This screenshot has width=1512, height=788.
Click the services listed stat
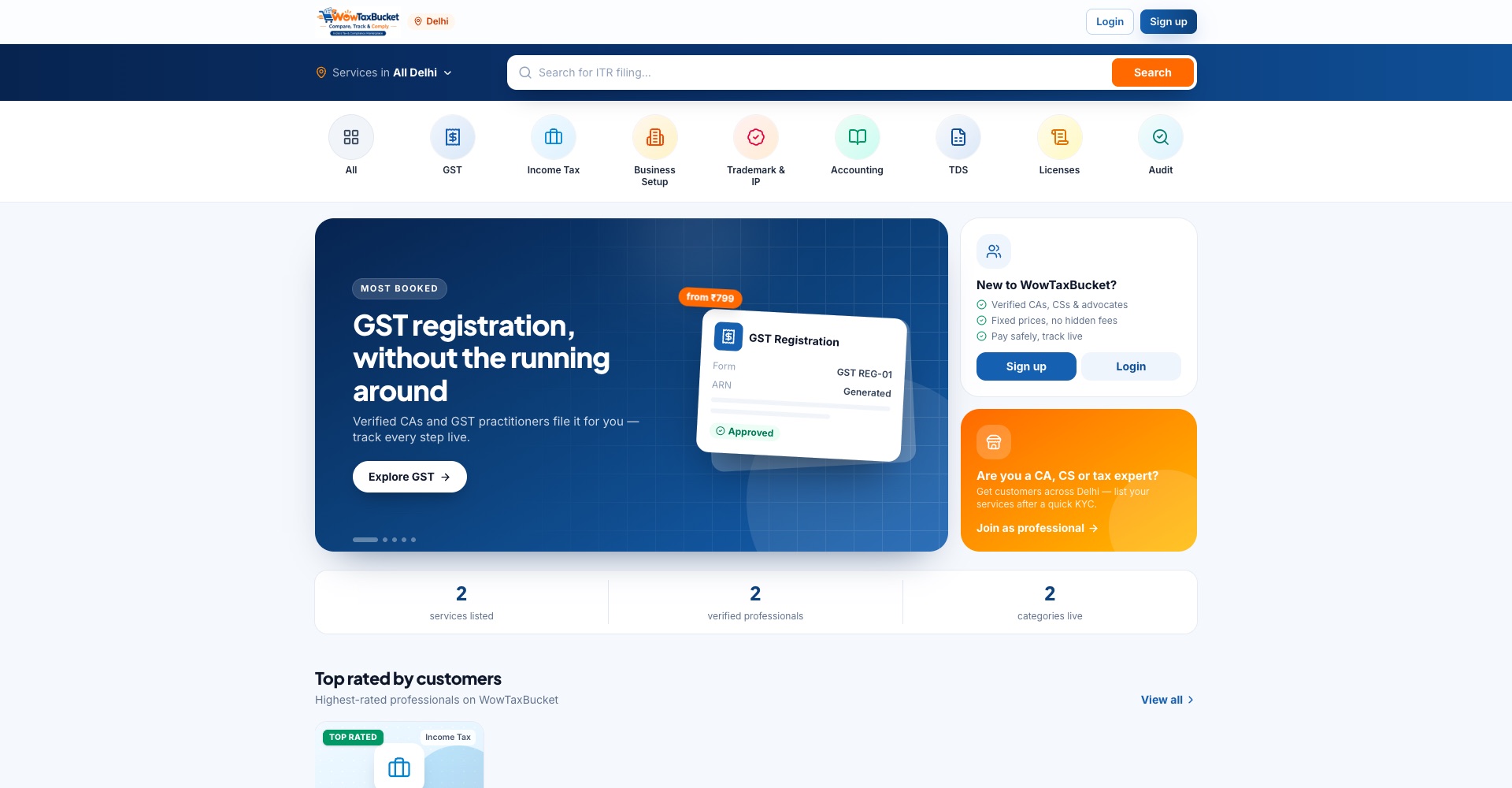click(x=461, y=603)
